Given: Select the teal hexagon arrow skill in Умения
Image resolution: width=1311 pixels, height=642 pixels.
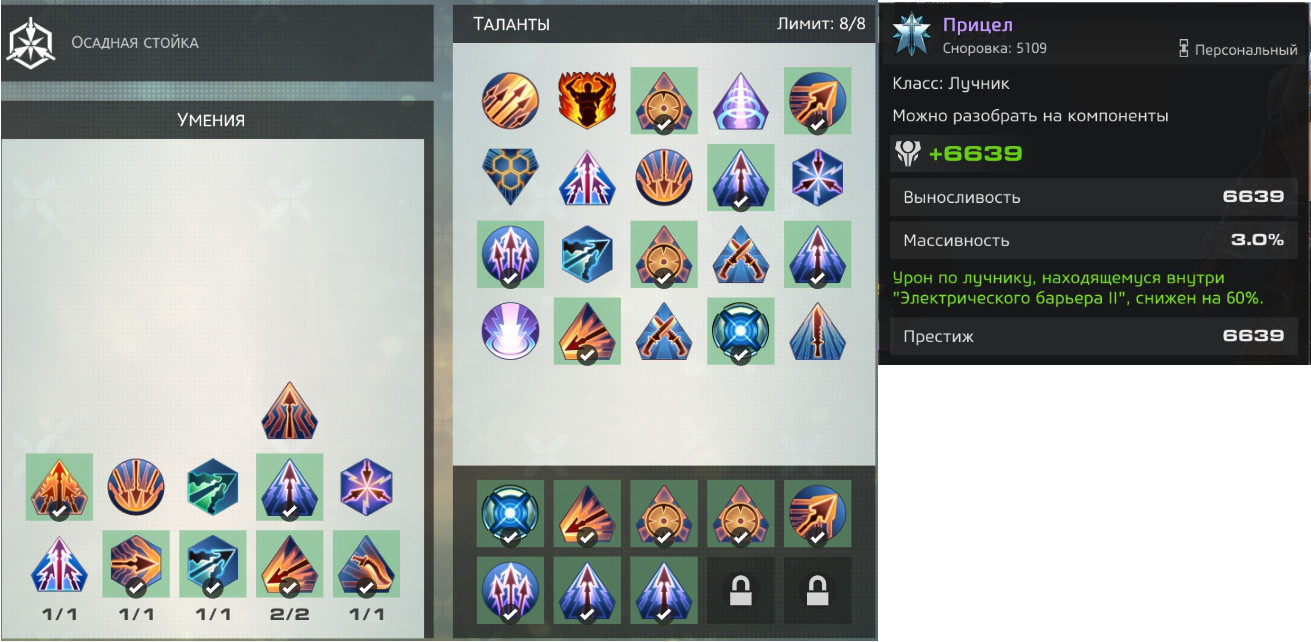Looking at the screenshot, I should click(x=213, y=487).
